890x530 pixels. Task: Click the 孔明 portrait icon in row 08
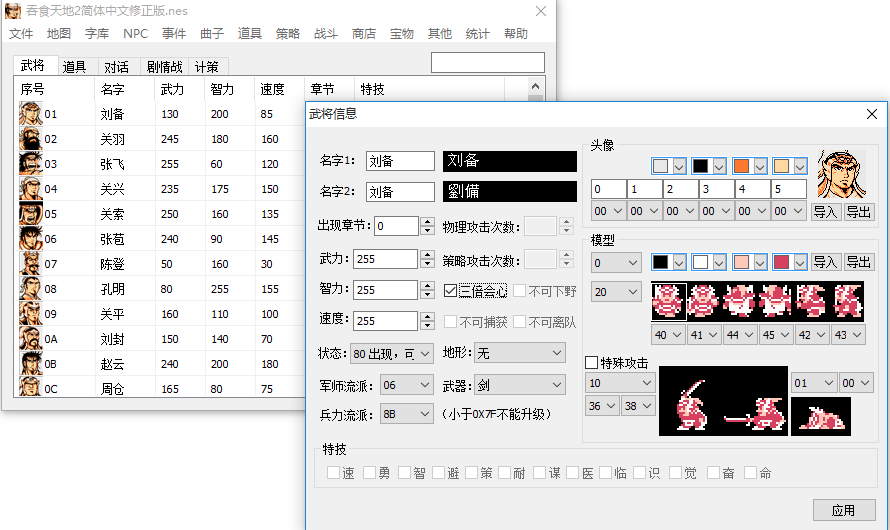tap(31, 288)
